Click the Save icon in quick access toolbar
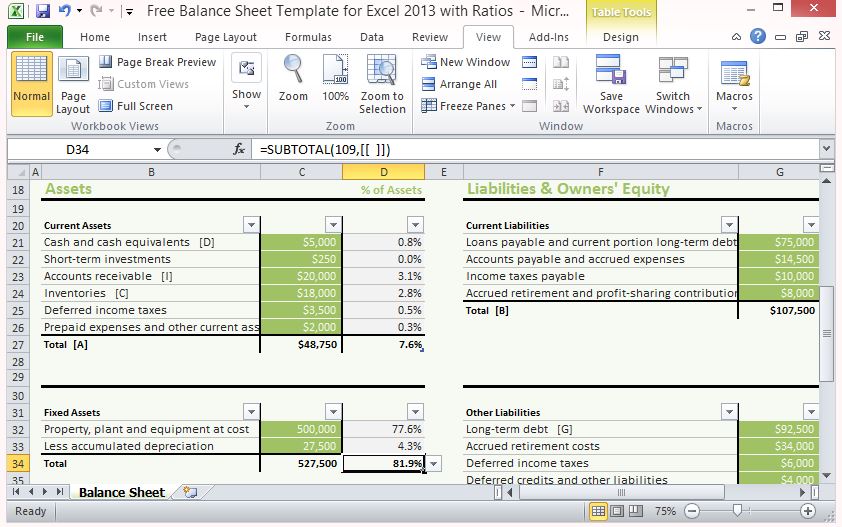Screen dimensions: 842x527 tap(42, 12)
